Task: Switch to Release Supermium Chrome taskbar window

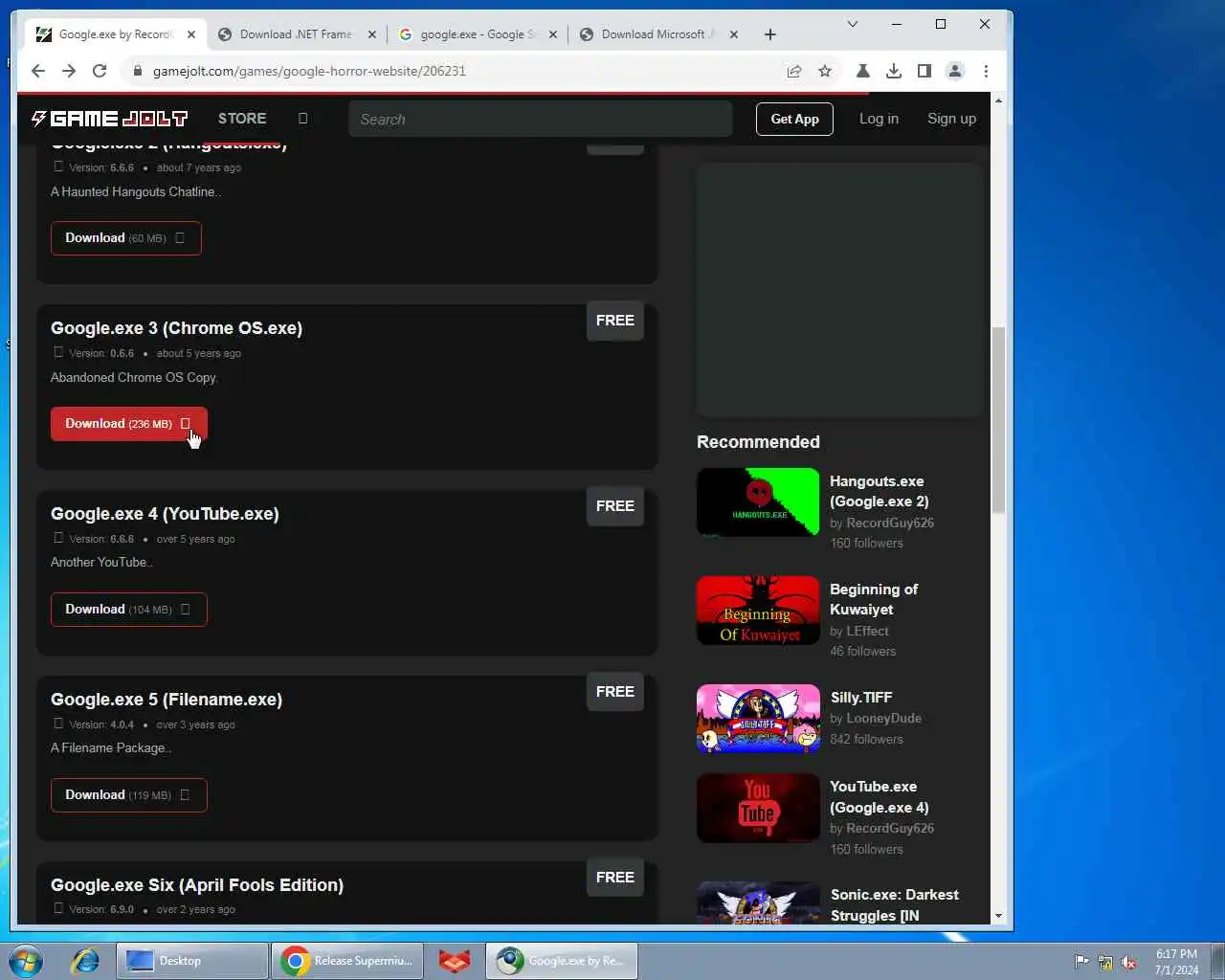Action: (x=347, y=961)
